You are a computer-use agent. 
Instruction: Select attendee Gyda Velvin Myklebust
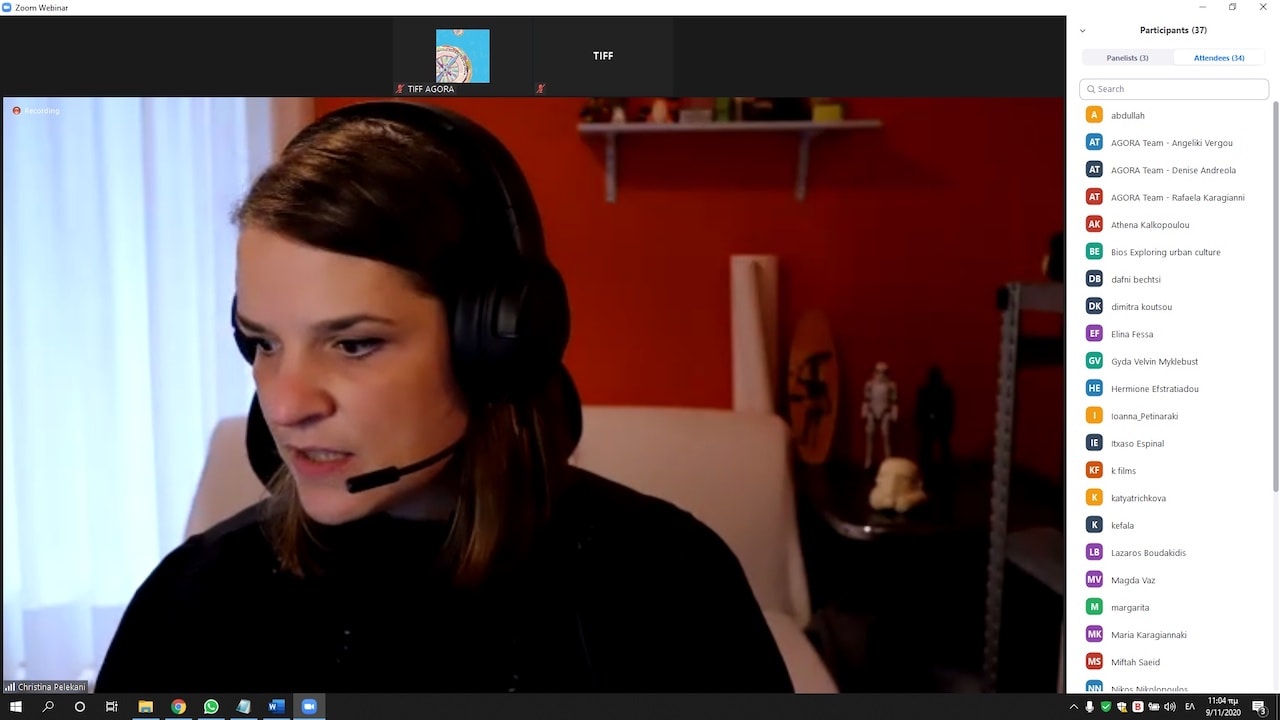coord(1154,361)
